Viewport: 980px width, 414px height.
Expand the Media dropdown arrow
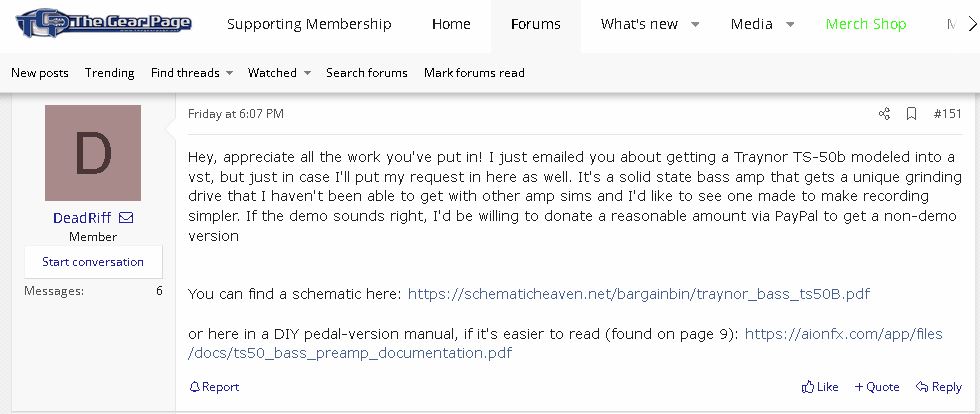790,25
